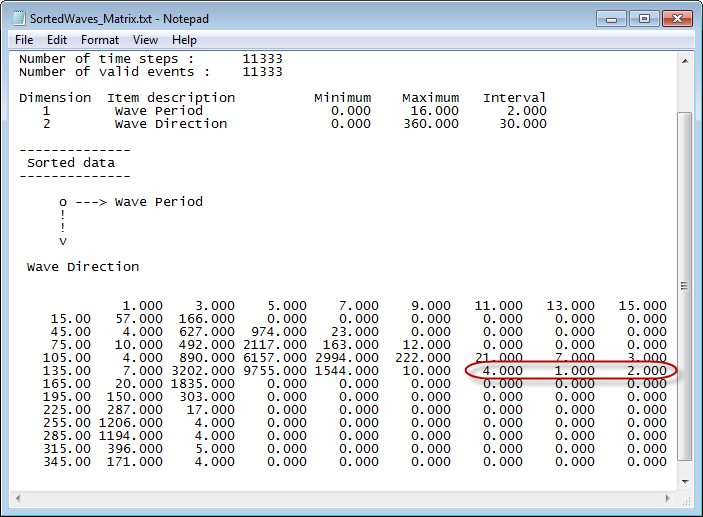Image resolution: width=703 pixels, height=517 pixels.
Task: Click the Maximum value 16.000
Action: (x=434, y=111)
